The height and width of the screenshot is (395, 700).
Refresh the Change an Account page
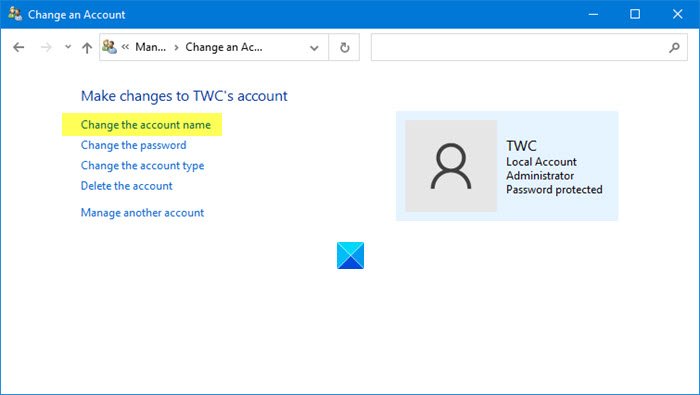click(x=344, y=47)
